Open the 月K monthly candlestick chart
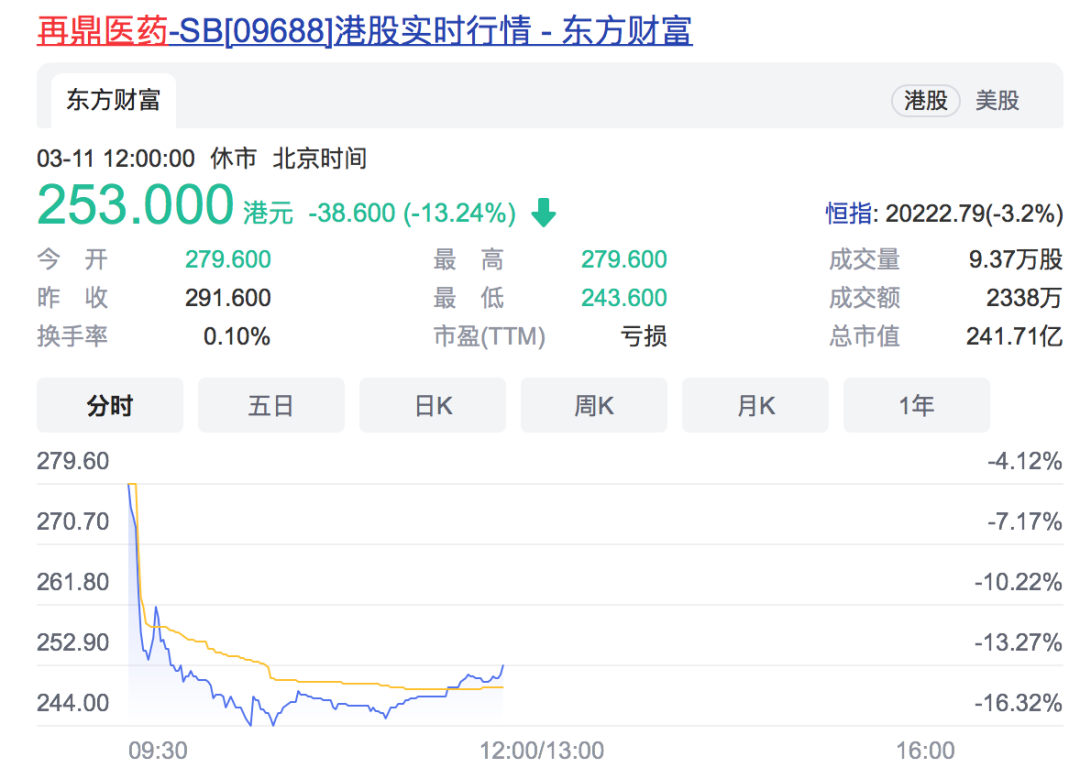 pyautogui.click(x=755, y=405)
